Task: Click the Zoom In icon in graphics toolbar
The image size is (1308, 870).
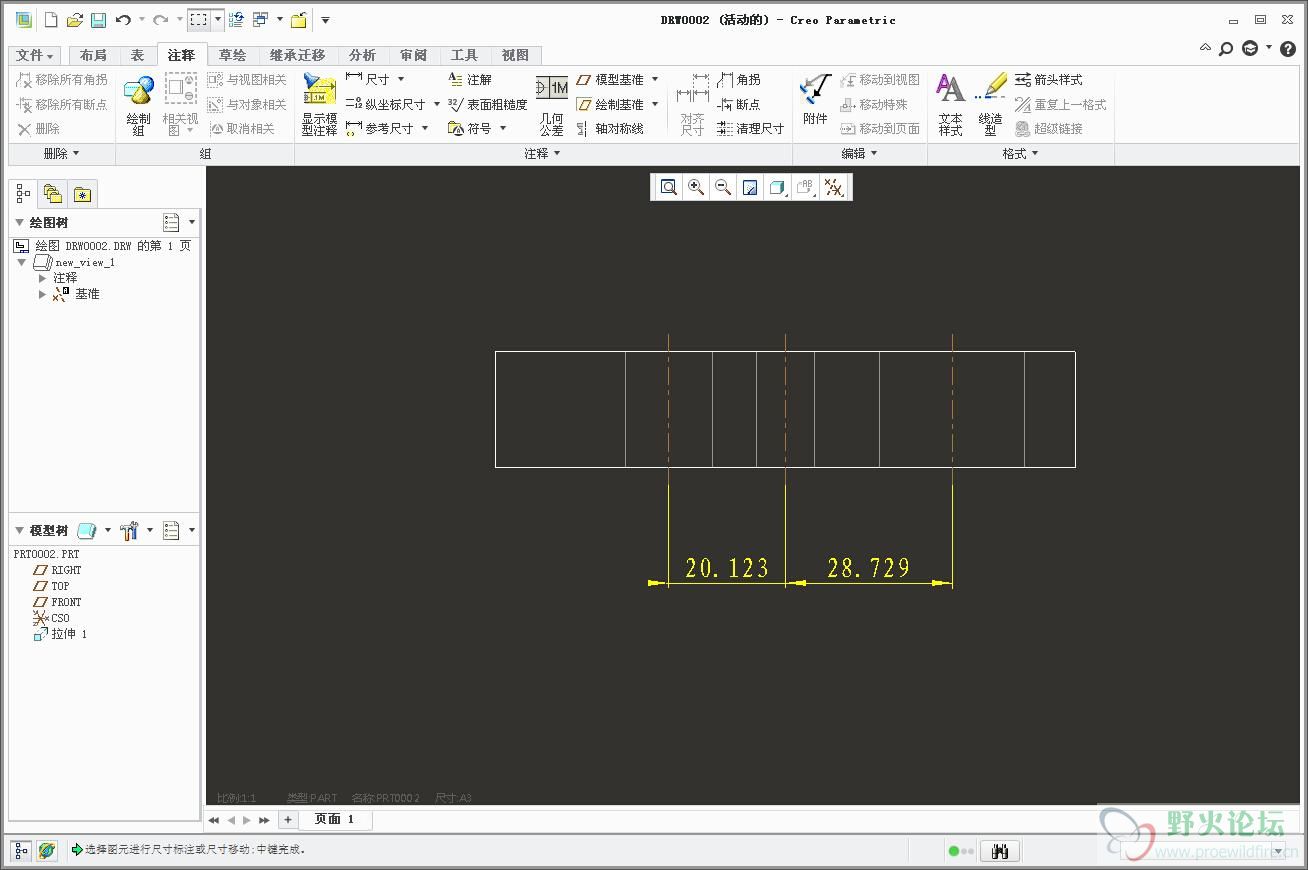Action: [696, 187]
